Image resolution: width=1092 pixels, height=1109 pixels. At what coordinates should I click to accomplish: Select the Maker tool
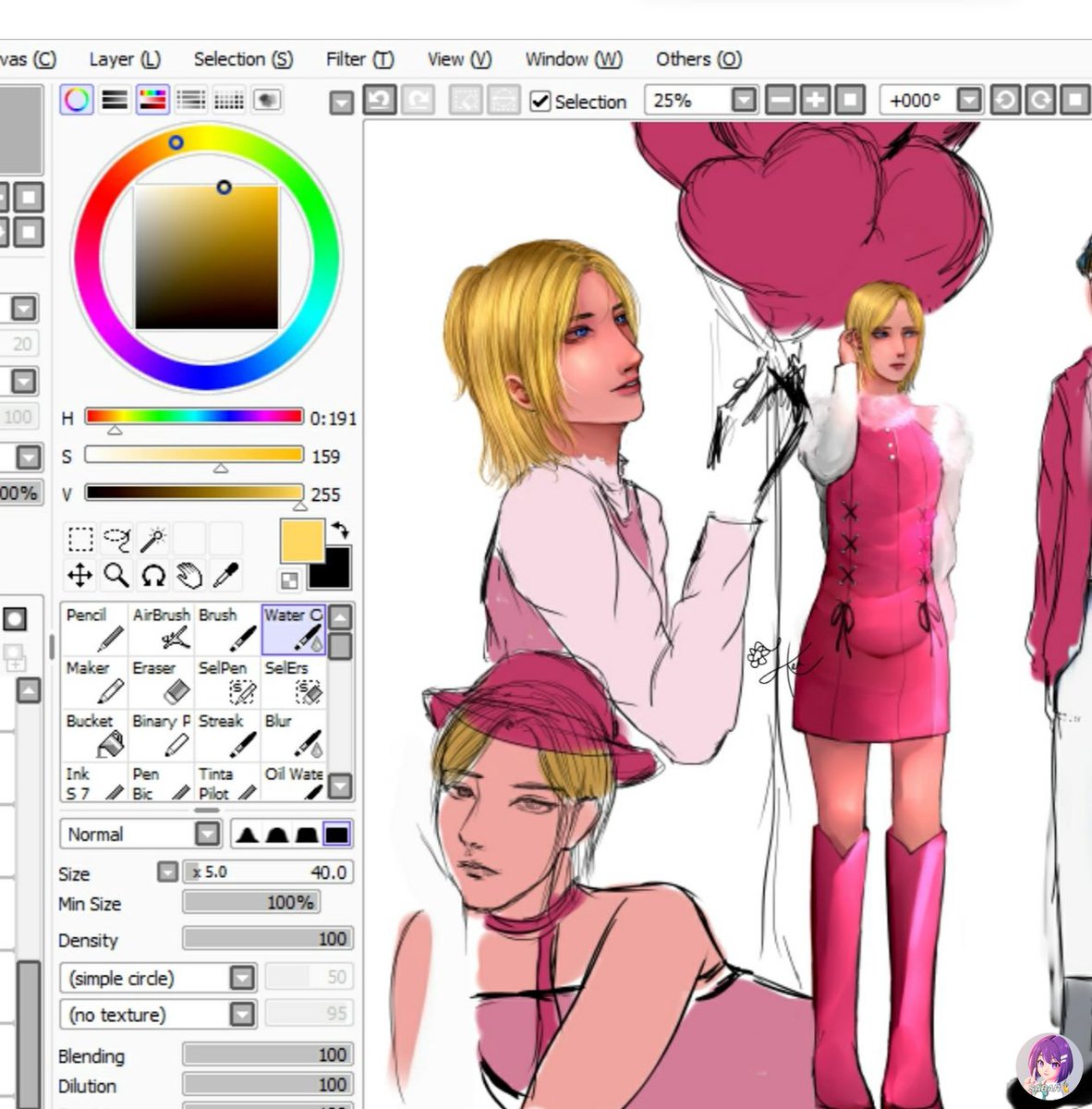click(95, 682)
